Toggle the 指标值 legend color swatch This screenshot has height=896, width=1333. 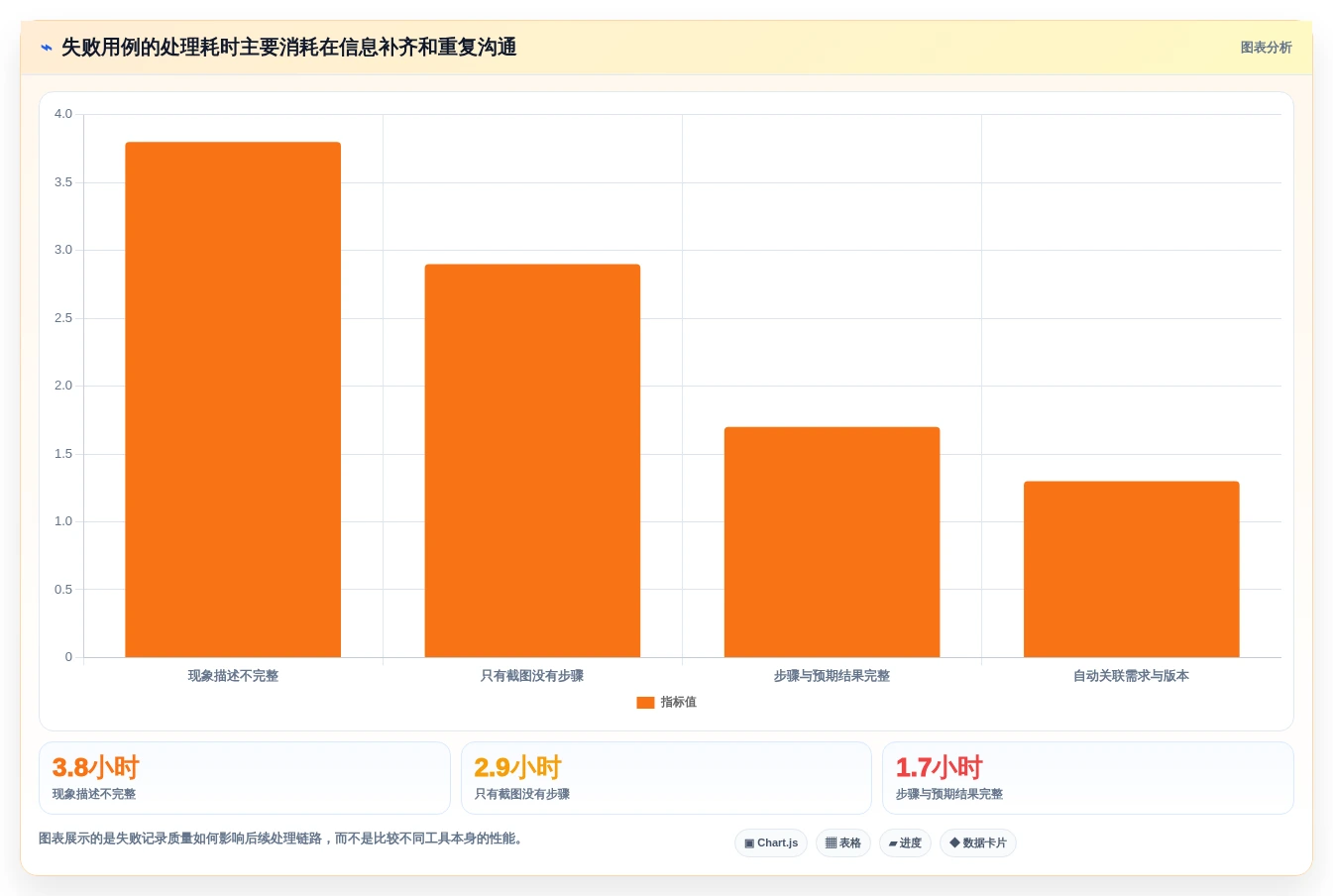coord(645,703)
